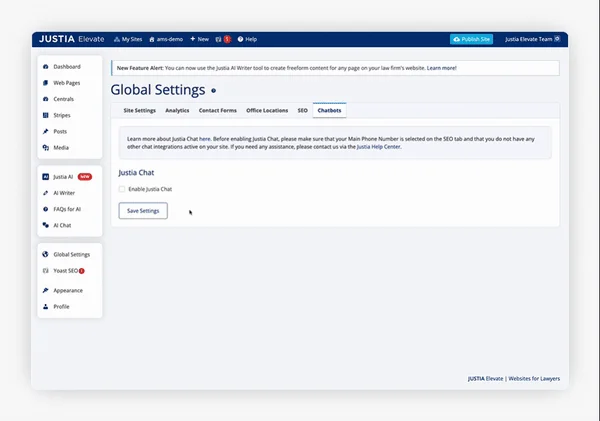Launch the AI Writer tool
Image resolution: width=600 pixels, height=421 pixels.
pyautogui.click(x=65, y=192)
